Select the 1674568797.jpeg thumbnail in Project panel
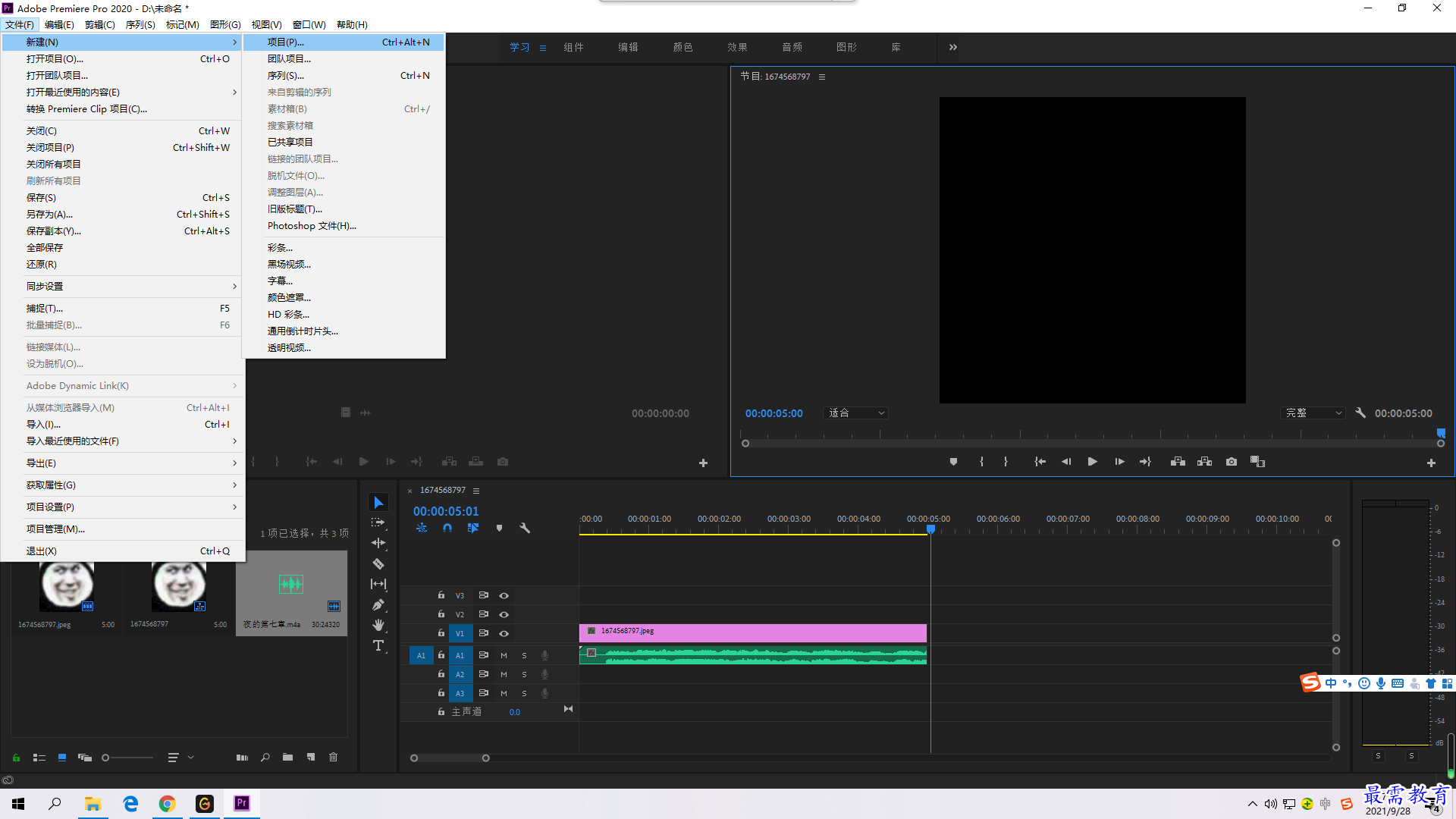This screenshot has width=1456, height=819. click(67, 587)
